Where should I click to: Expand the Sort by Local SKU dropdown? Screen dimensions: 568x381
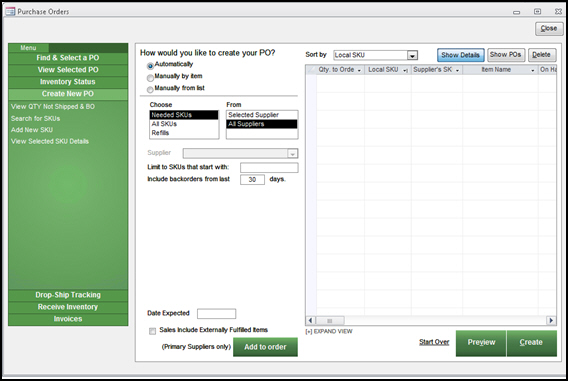[x=412, y=55]
